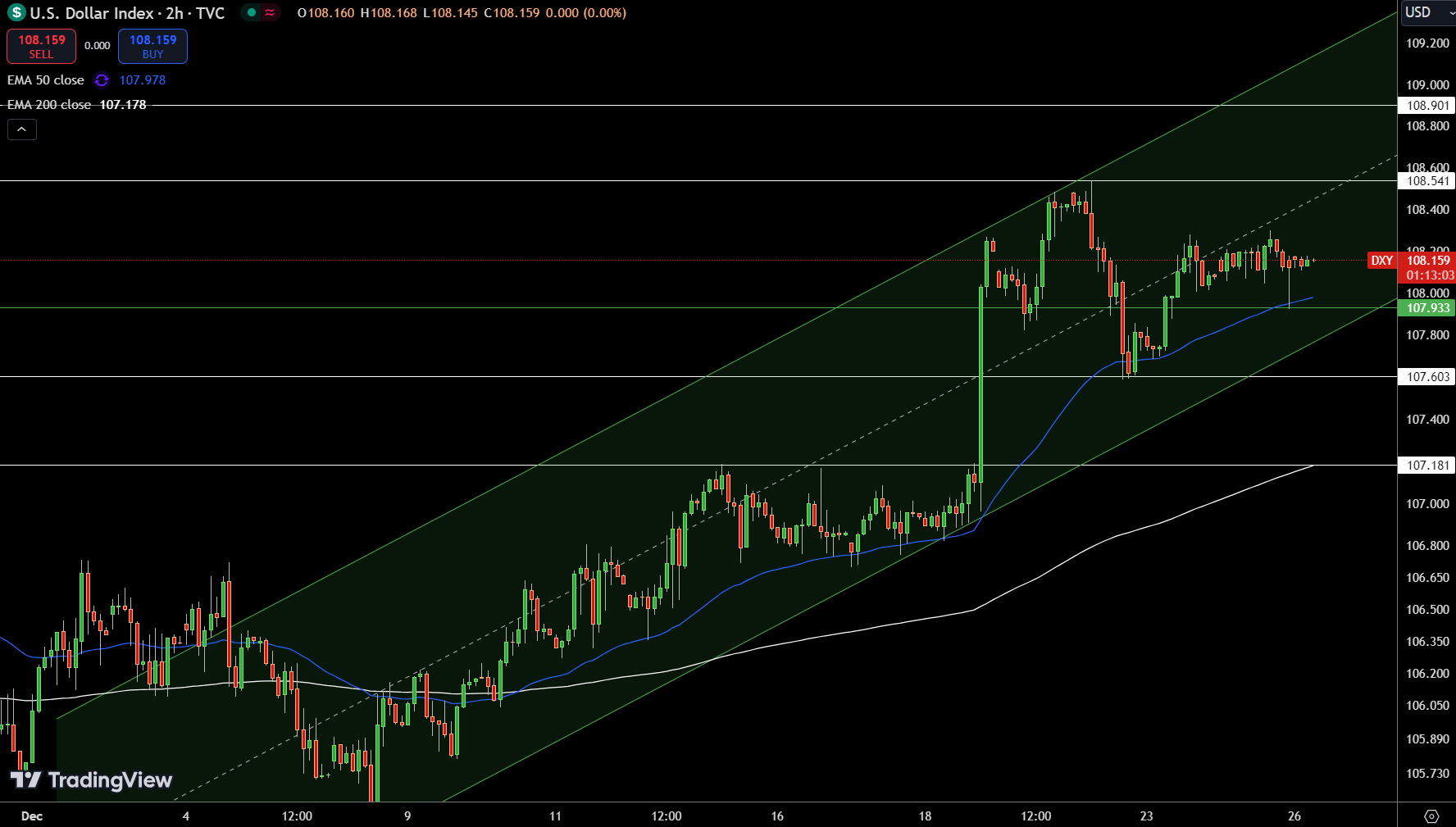Screen dimensions: 1456x827
Task: Collapse the indicator legend chevron
Action: [x=22, y=130]
